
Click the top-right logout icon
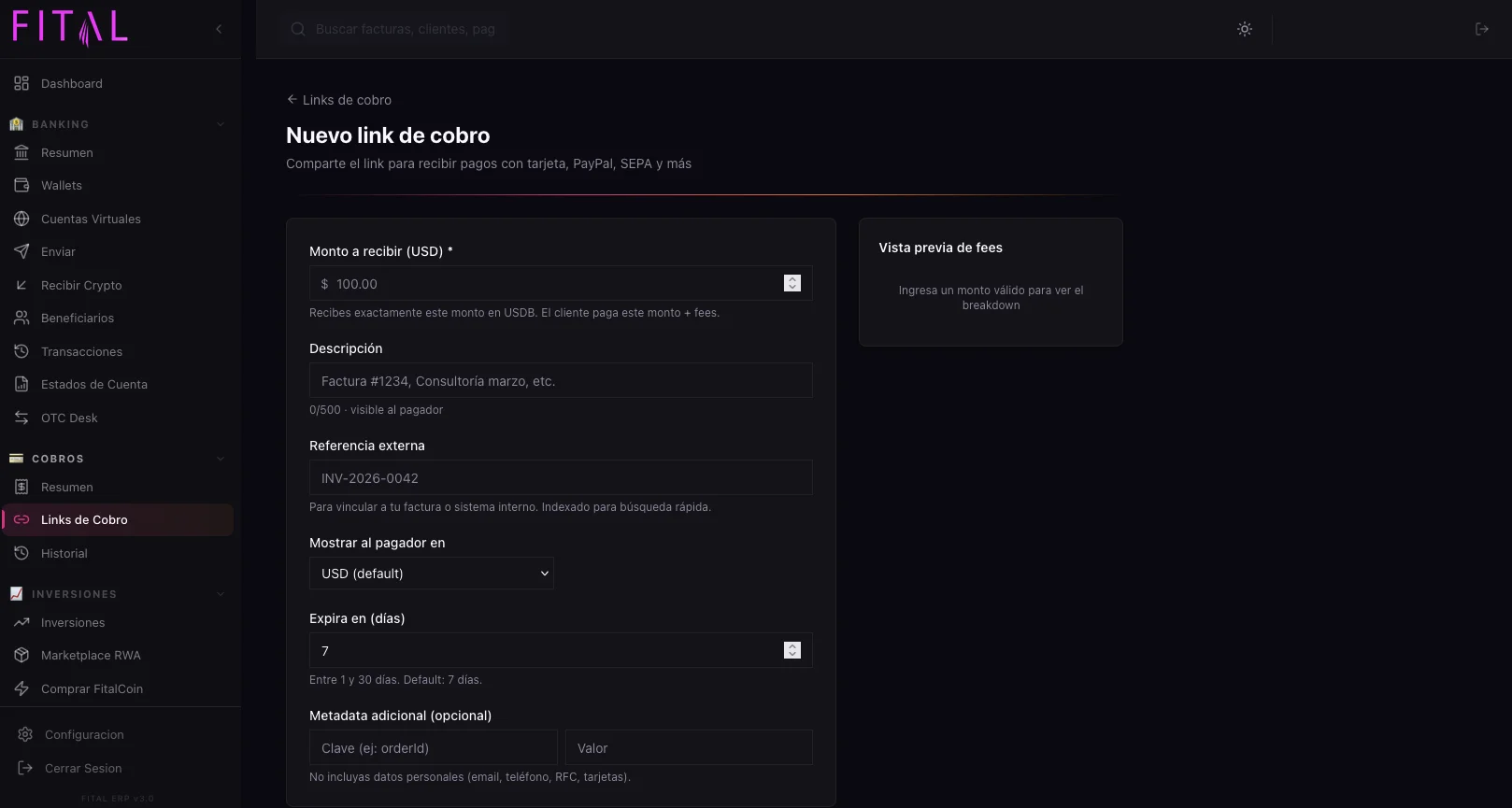[x=1482, y=29]
